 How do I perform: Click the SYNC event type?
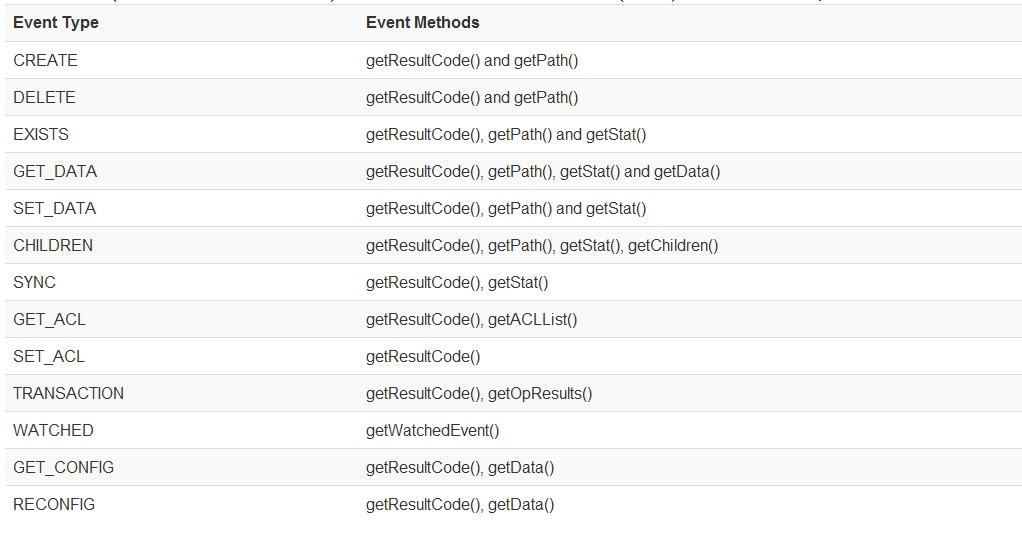(x=35, y=282)
